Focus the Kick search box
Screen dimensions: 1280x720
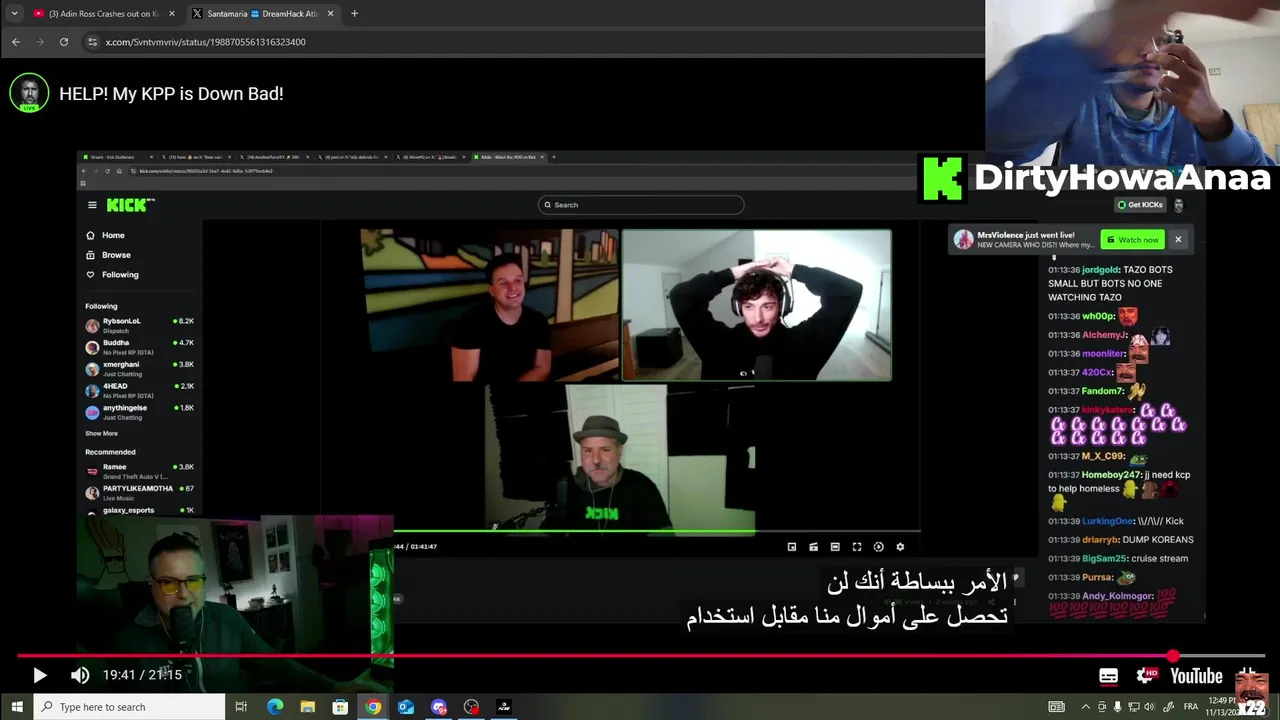(641, 205)
